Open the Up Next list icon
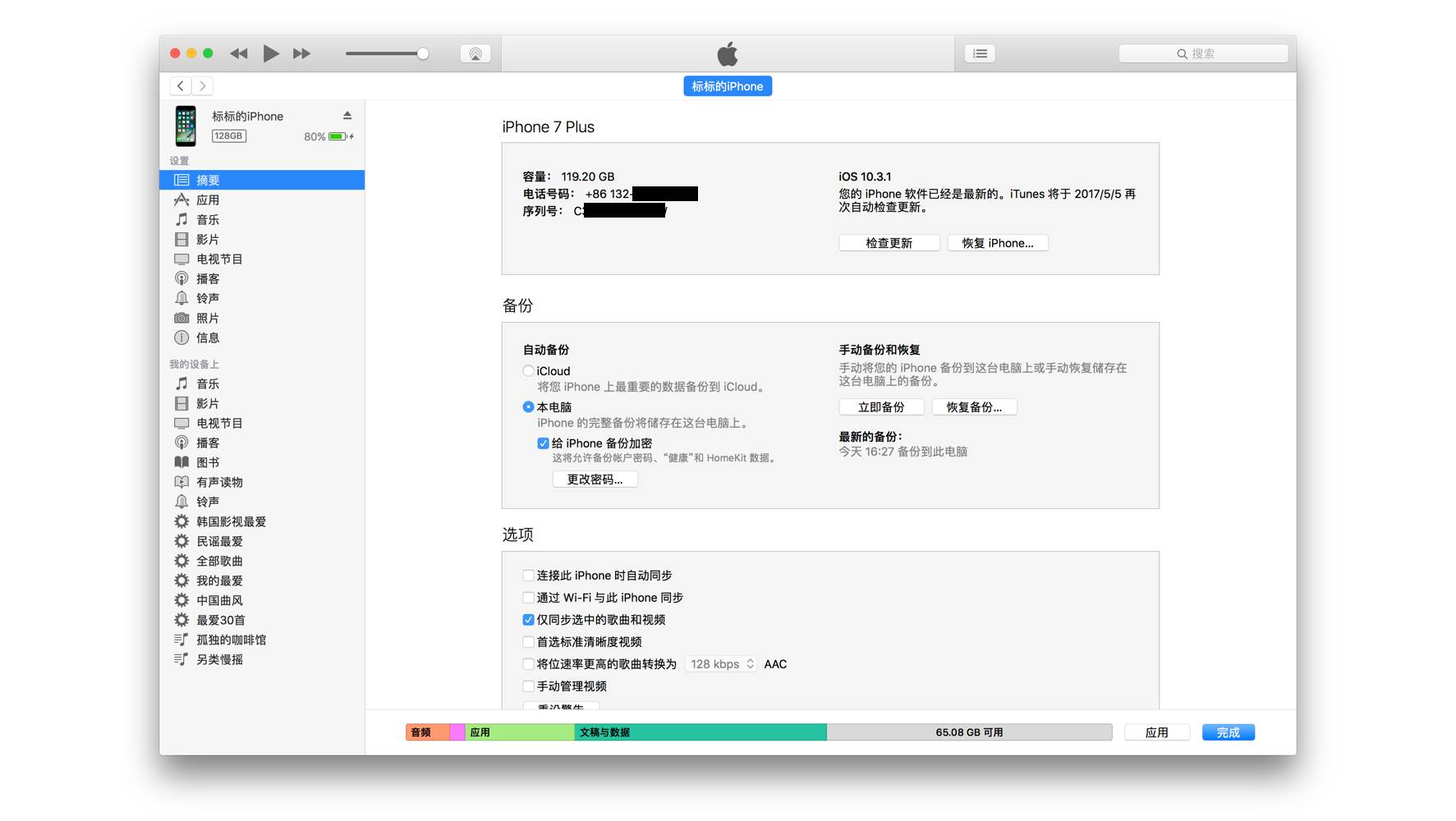This screenshot has width=1456, height=821. click(981, 53)
